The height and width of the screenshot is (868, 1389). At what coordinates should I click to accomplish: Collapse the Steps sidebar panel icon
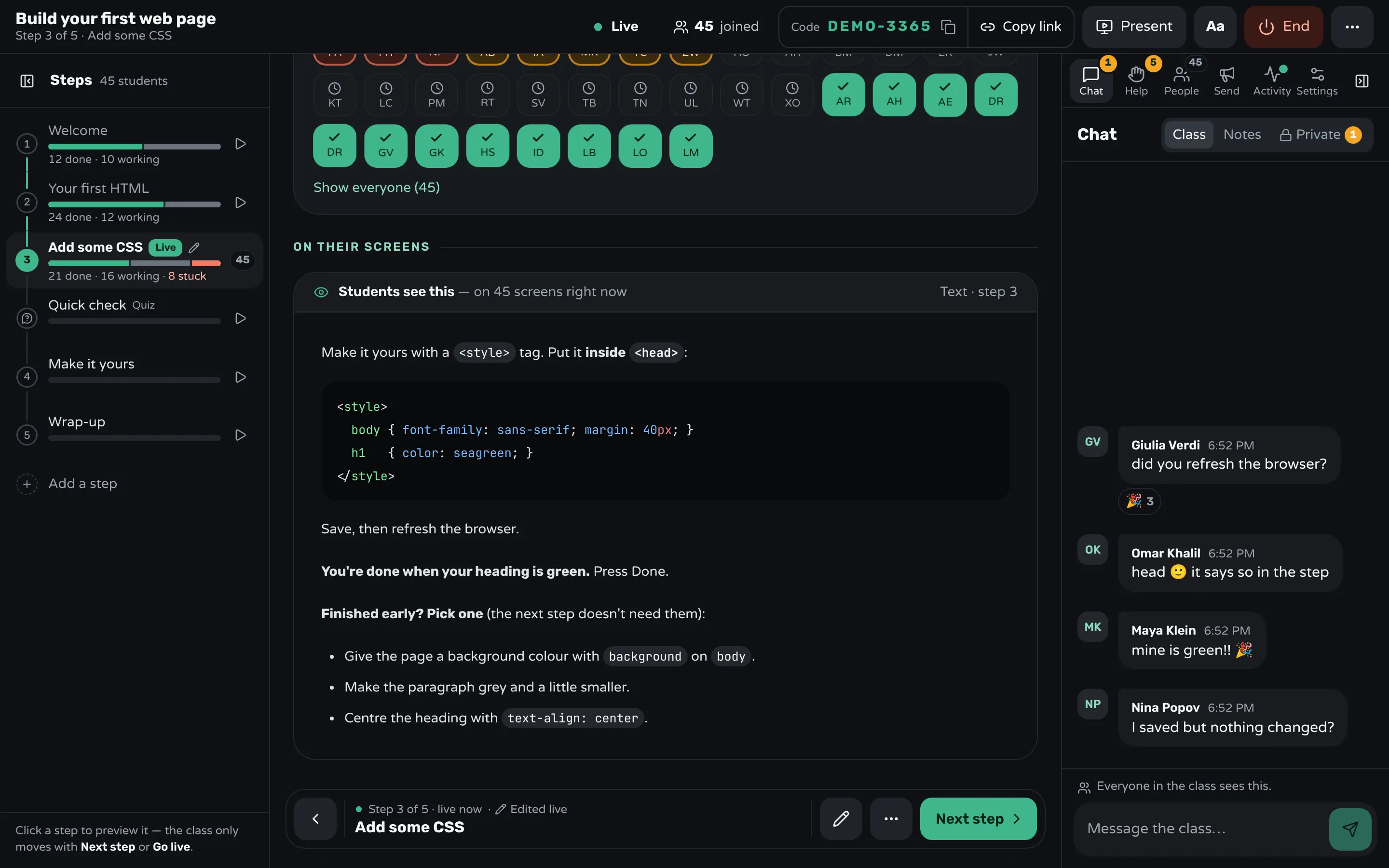27,81
